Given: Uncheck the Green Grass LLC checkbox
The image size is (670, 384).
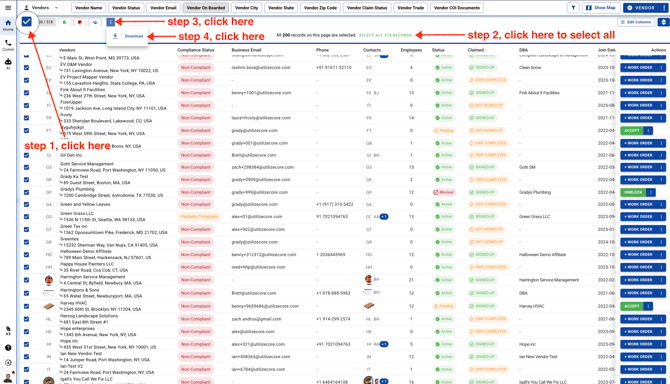Looking at the screenshot, I should [x=26, y=217].
